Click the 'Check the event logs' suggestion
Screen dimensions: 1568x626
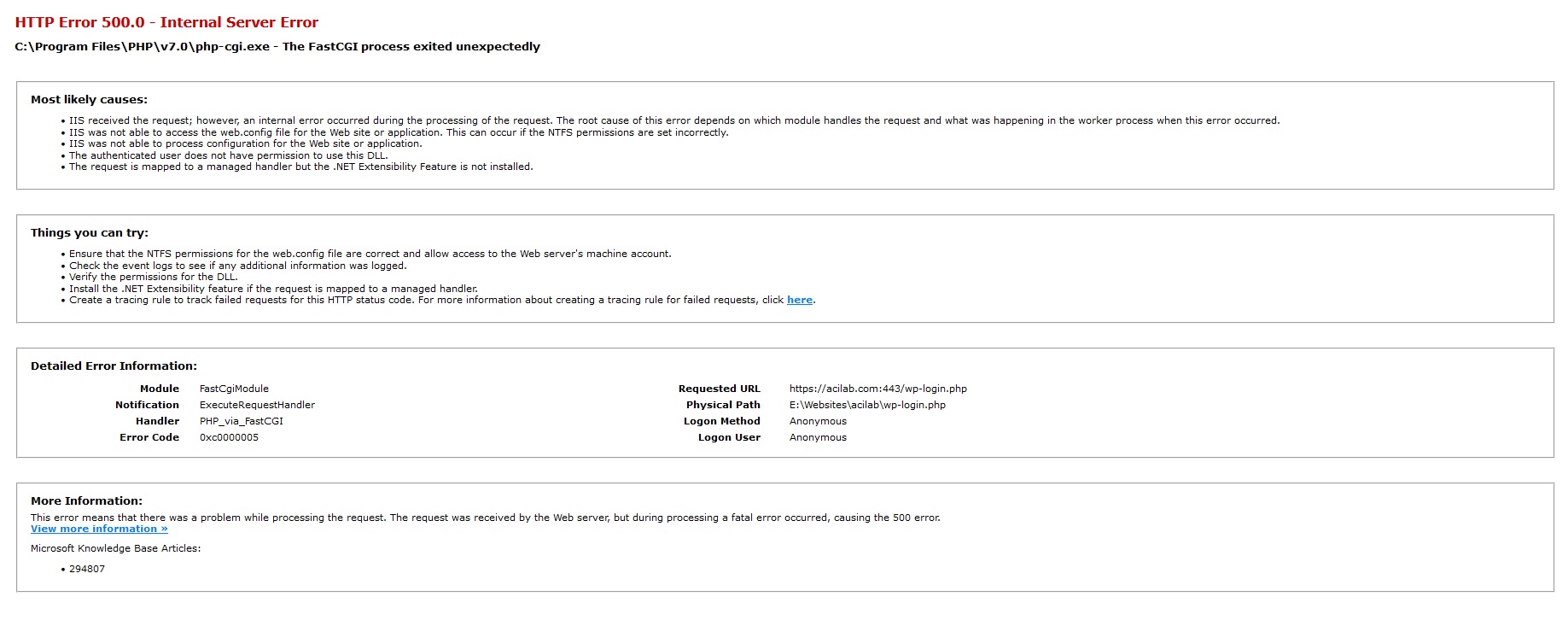(x=238, y=266)
